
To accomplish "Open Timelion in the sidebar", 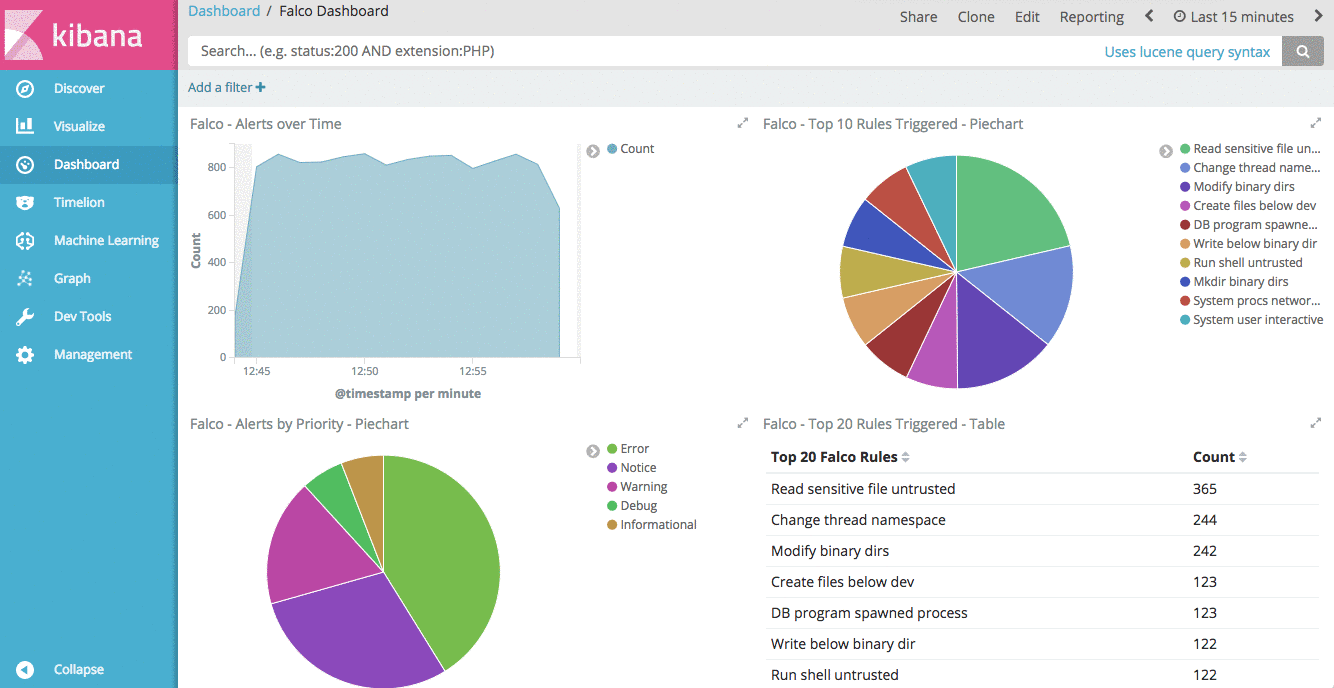I will (79, 203).
